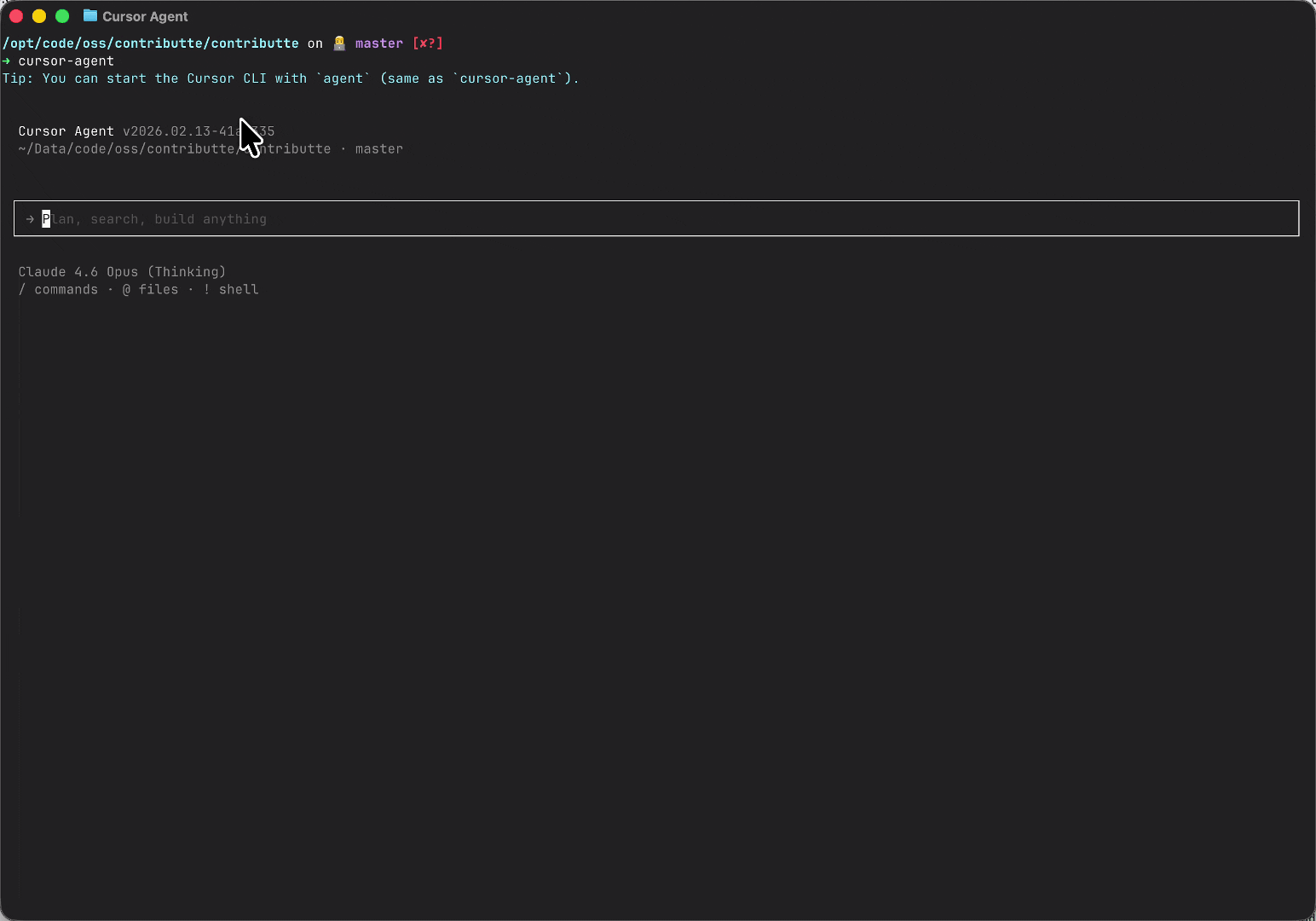Click the cyan Tip line about agent
1316x921 pixels.
290,78
